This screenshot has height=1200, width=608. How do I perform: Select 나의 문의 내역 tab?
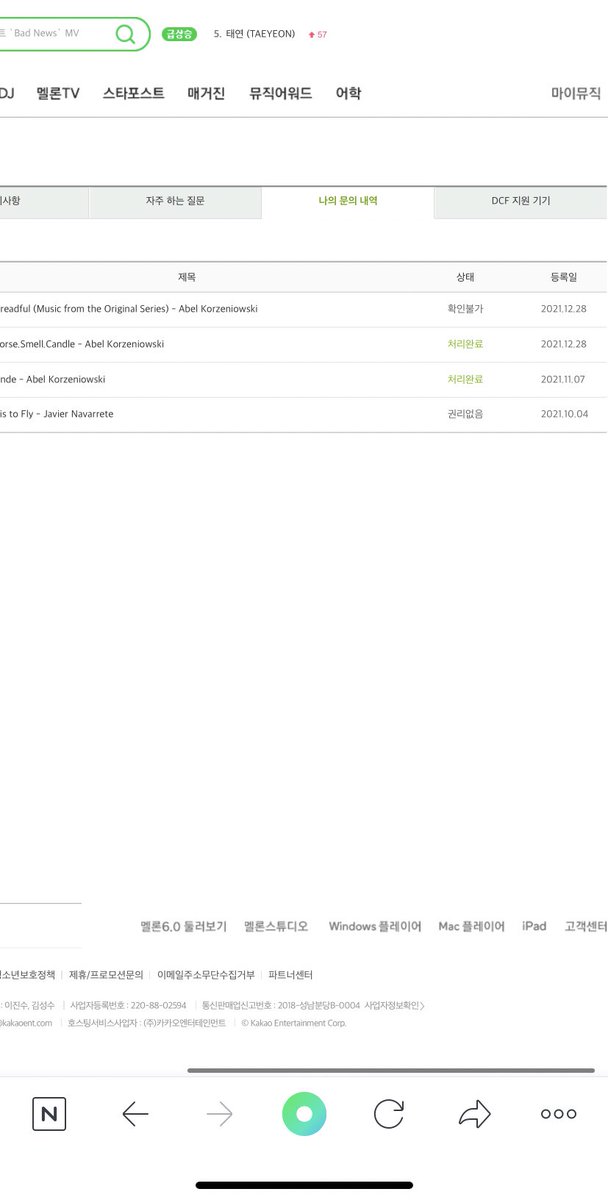pyautogui.click(x=348, y=201)
